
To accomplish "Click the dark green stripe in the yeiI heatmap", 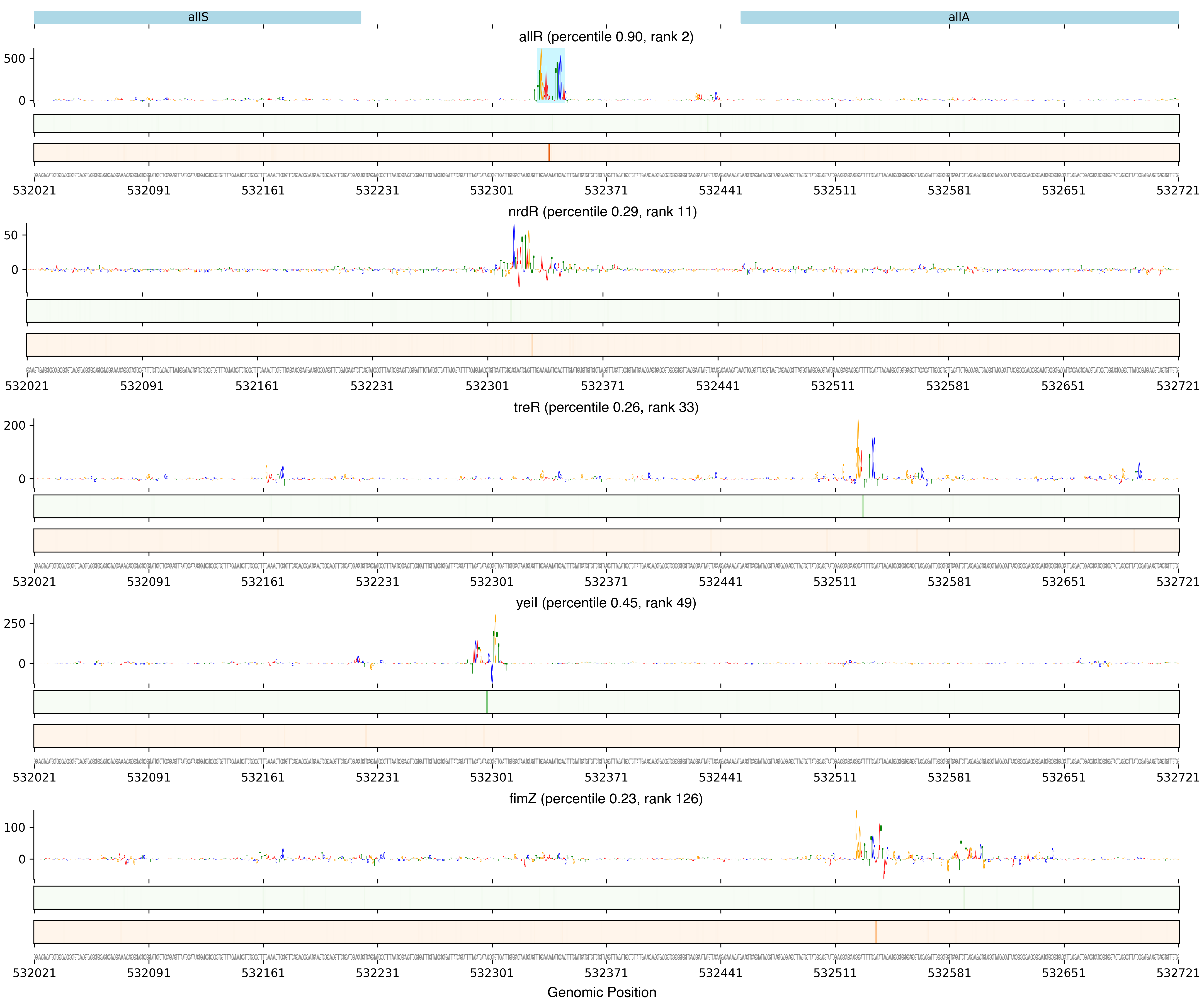I will coord(487,702).
